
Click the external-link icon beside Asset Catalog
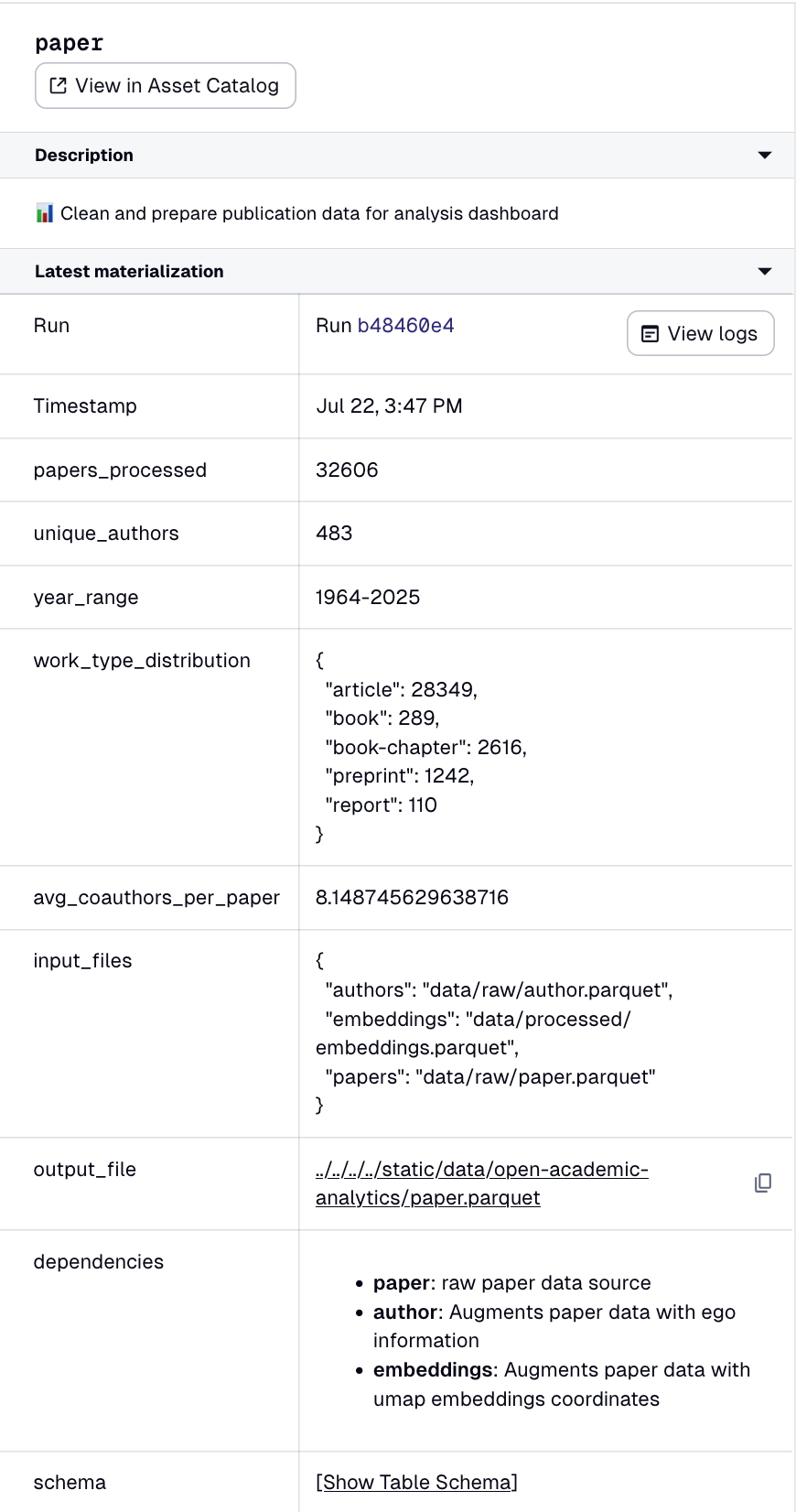[x=59, y=86]
